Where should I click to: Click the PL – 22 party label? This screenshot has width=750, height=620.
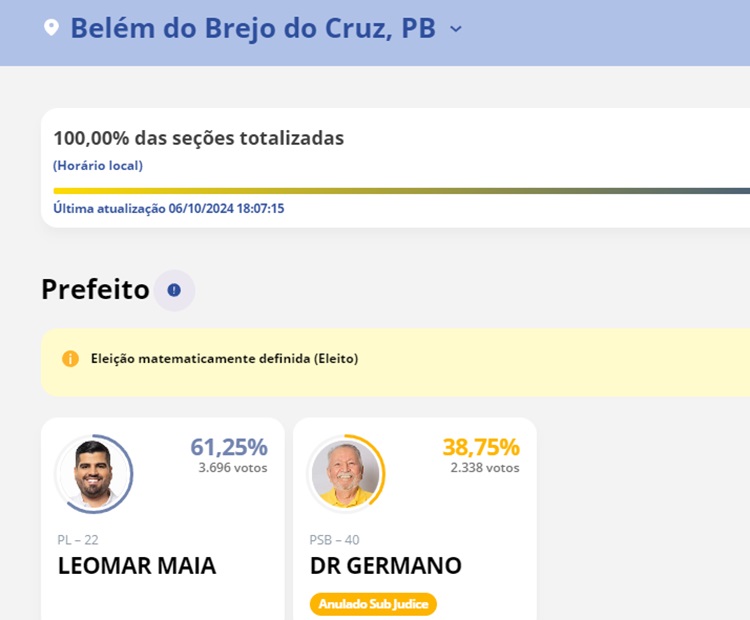pos(78,540)
